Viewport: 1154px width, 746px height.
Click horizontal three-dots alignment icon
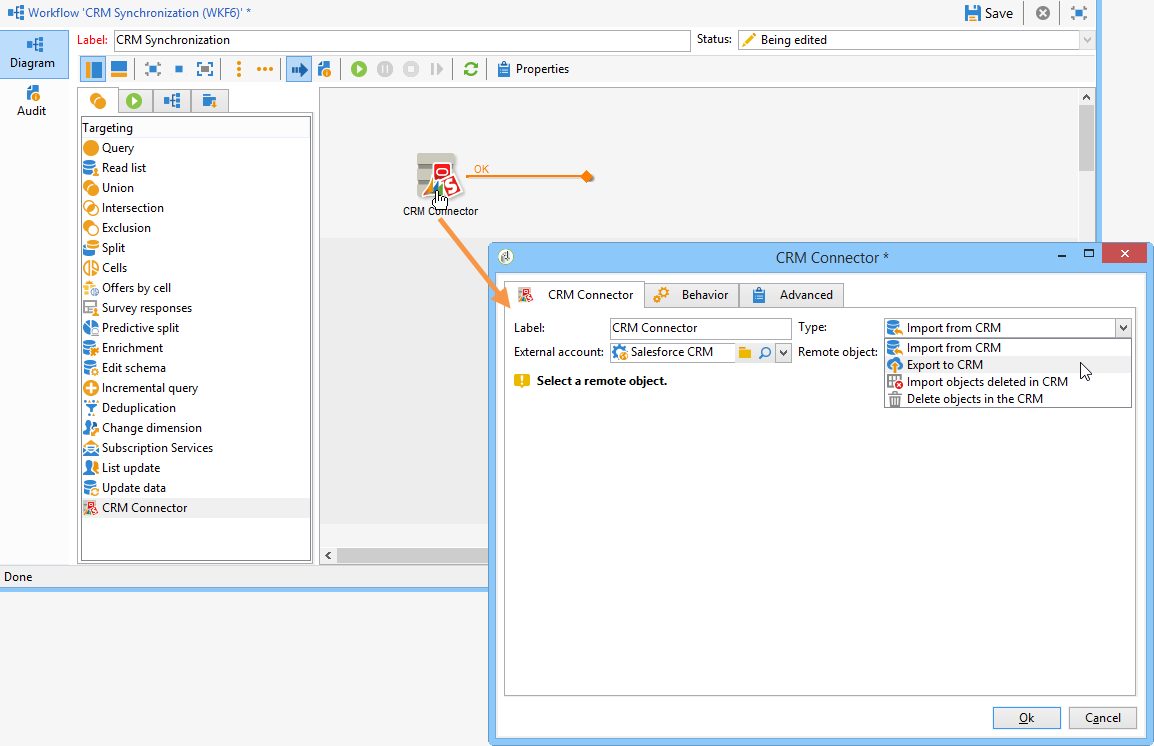[x=264, y=69]
